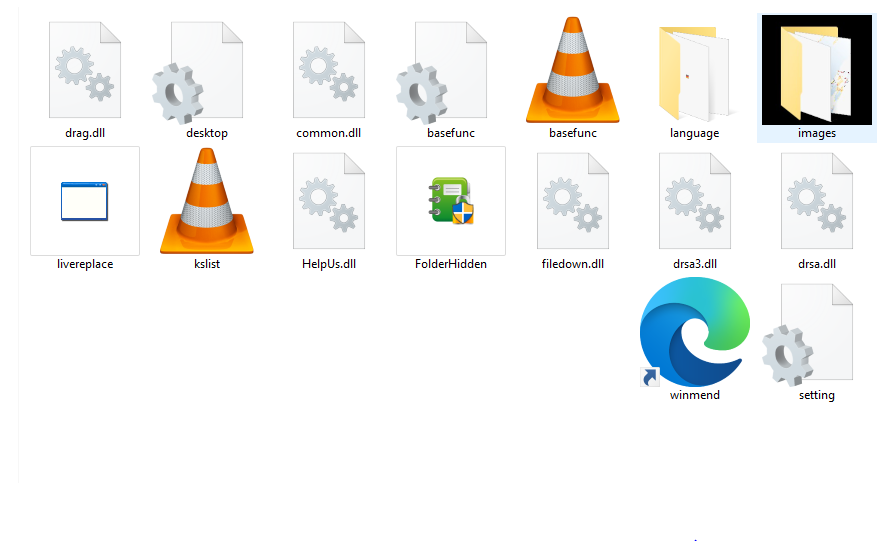Click the kslist VLC cone icon
The width and height of the screenshot is (888, 541).
[207, 201]
